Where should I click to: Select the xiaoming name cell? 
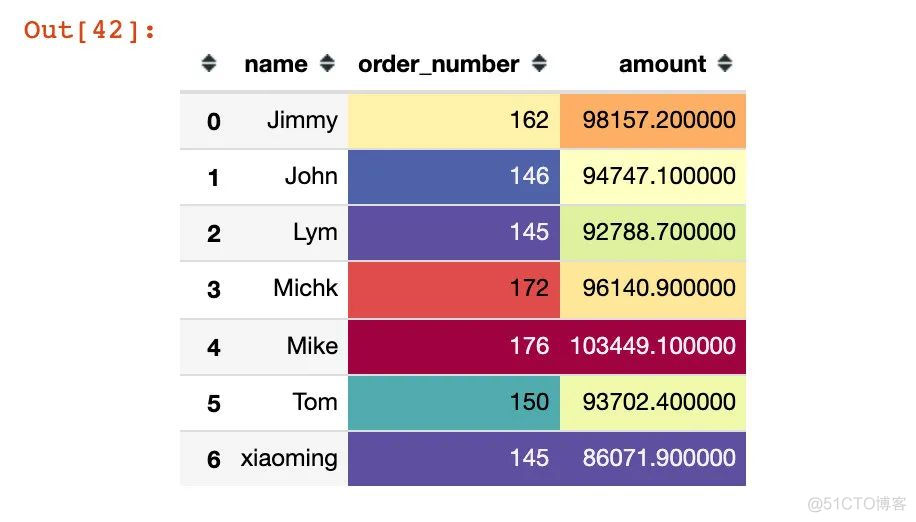click(x=289, y=459)
